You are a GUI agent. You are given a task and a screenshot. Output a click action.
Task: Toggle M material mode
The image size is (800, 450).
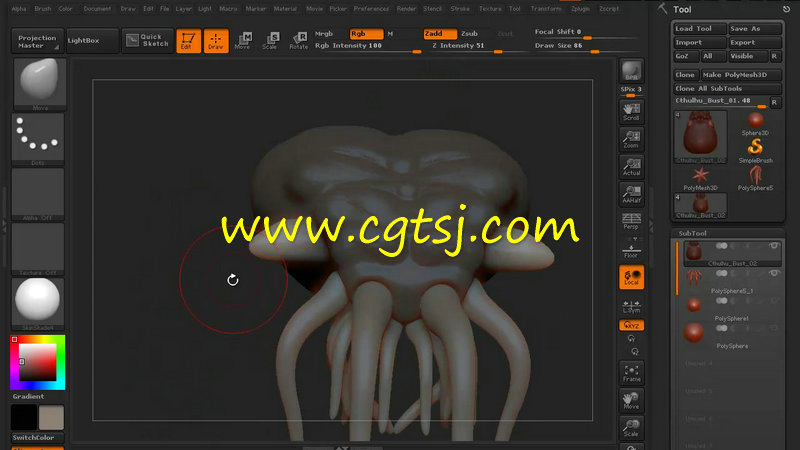click(x=391, y=34)
